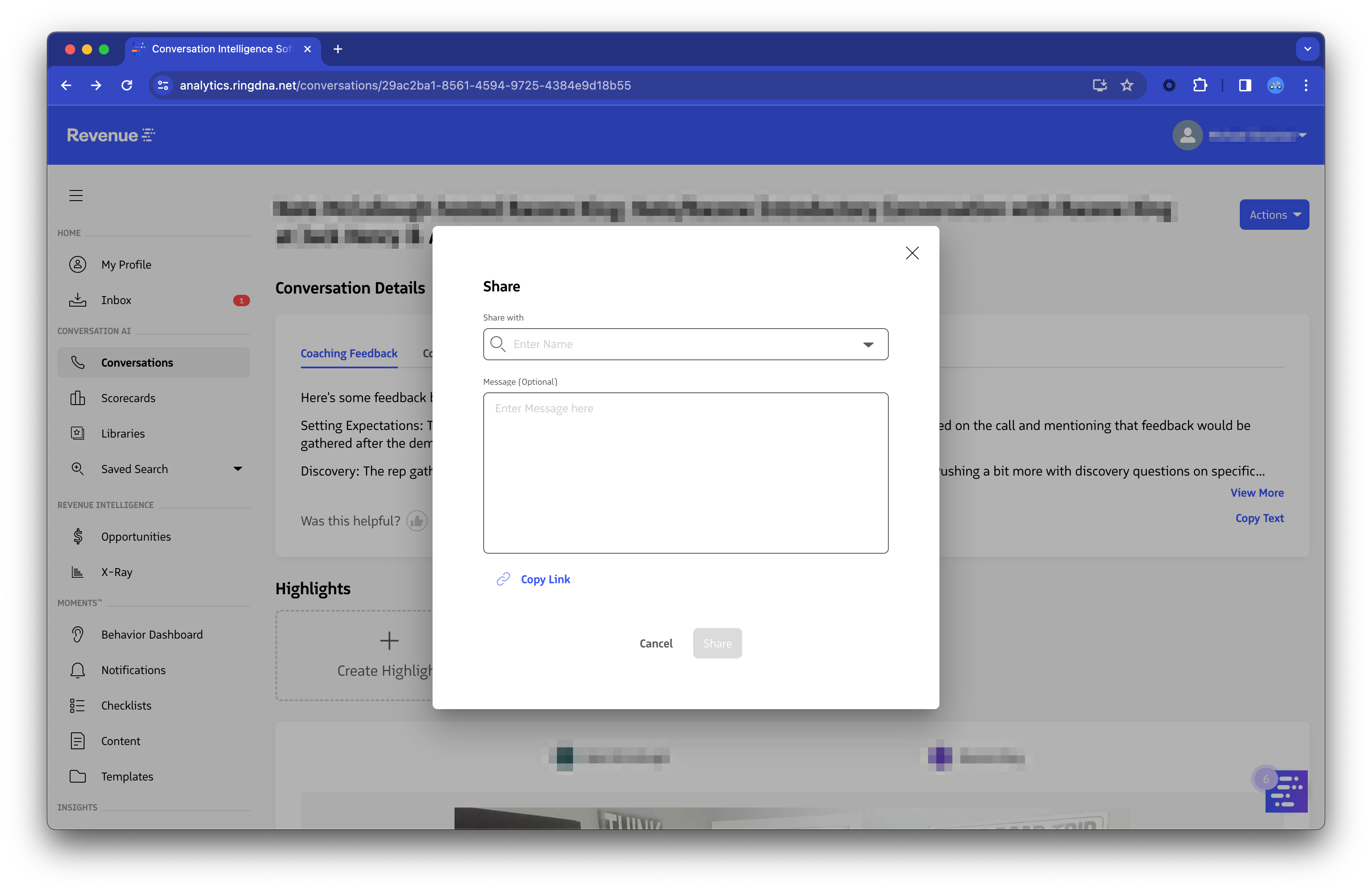Open the Checklists section
Screen dimensions: 1372x892
coord(126,705)
